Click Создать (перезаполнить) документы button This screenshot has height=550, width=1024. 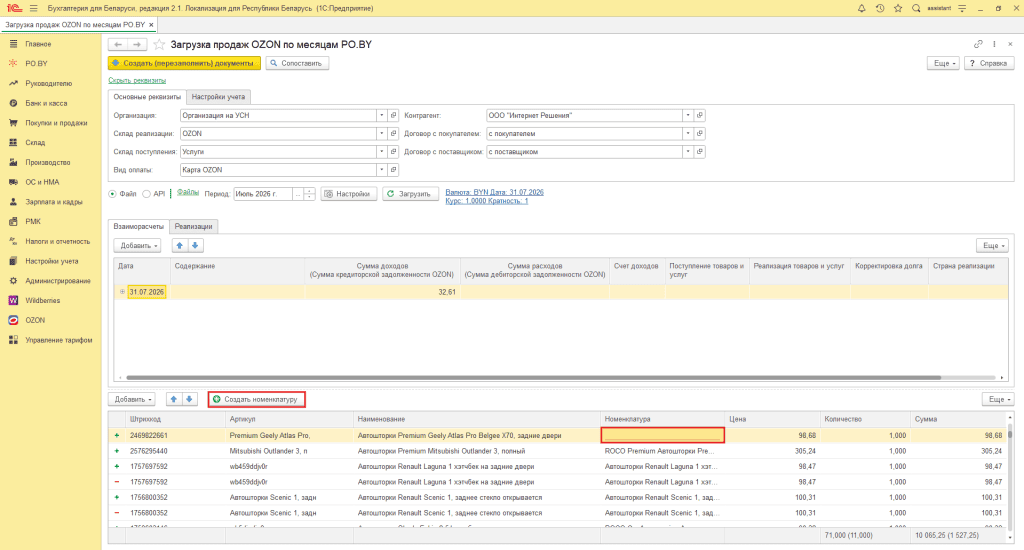click(184, 63)
